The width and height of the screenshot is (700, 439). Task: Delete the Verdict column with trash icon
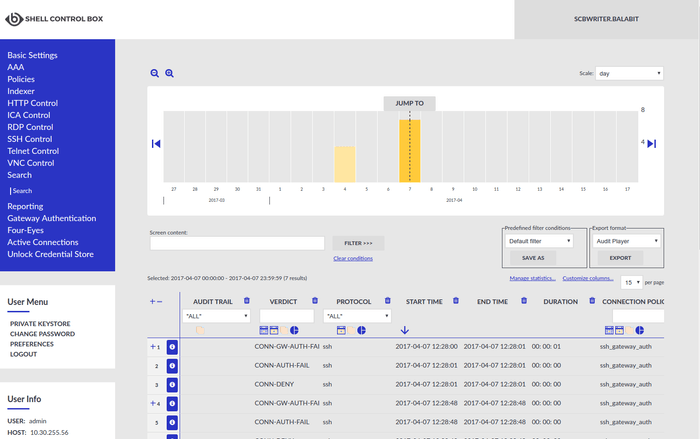point(315,300)
